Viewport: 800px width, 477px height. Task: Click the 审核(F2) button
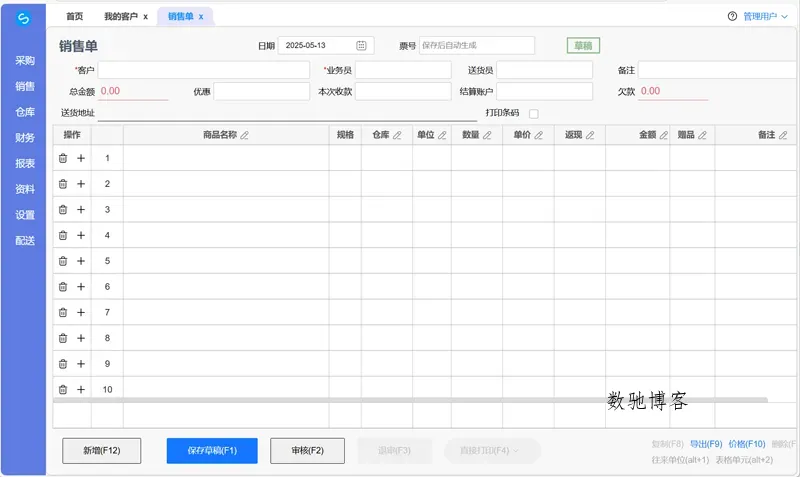click(307, 450)
